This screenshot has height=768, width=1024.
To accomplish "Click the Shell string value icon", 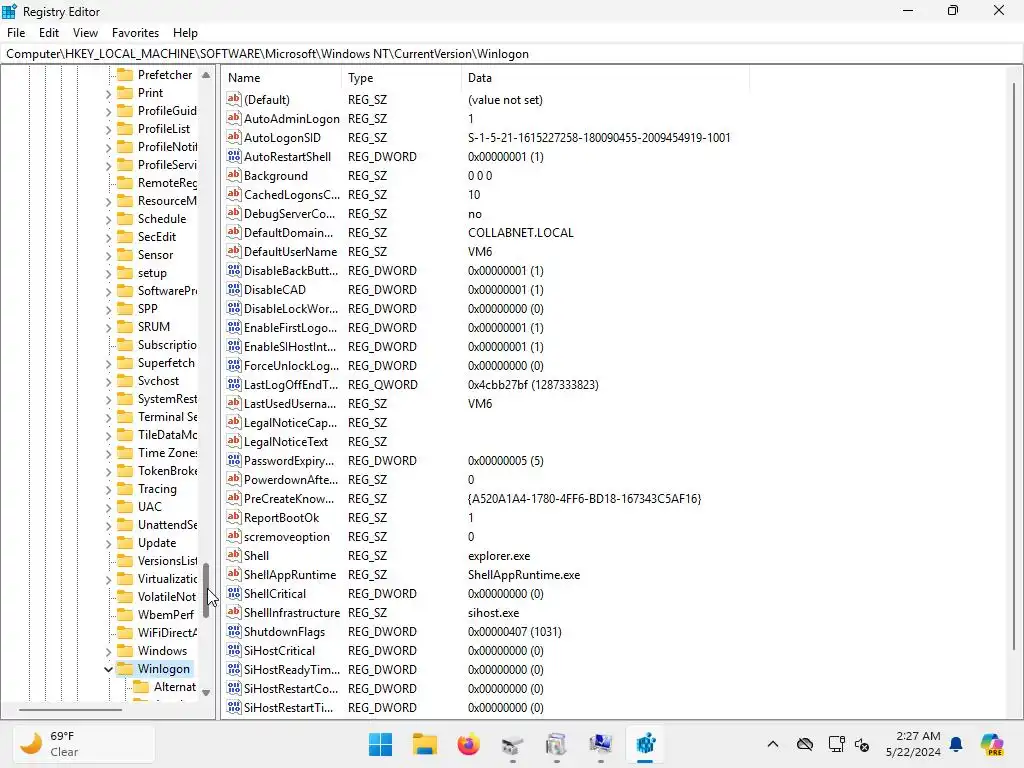I will 234,555.
